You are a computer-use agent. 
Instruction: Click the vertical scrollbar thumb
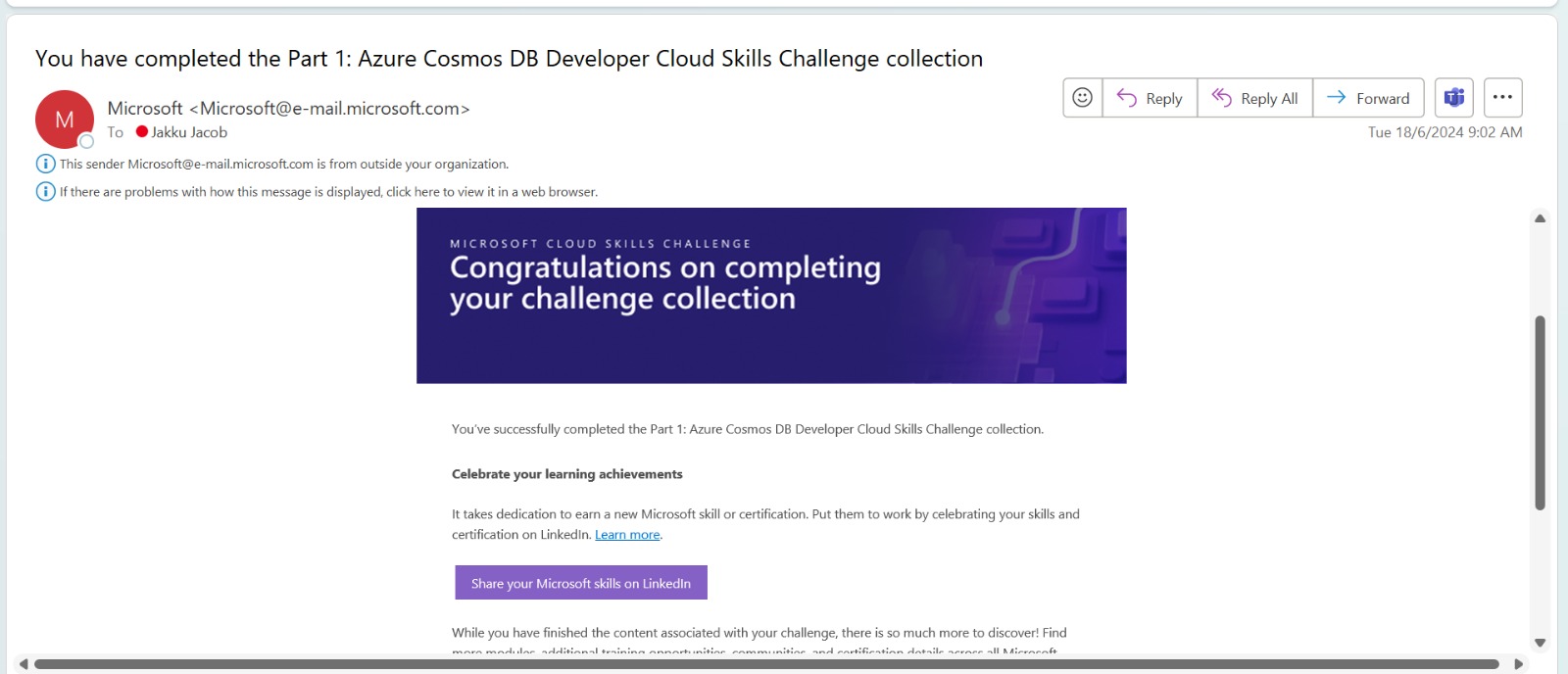coord(1541,412)
